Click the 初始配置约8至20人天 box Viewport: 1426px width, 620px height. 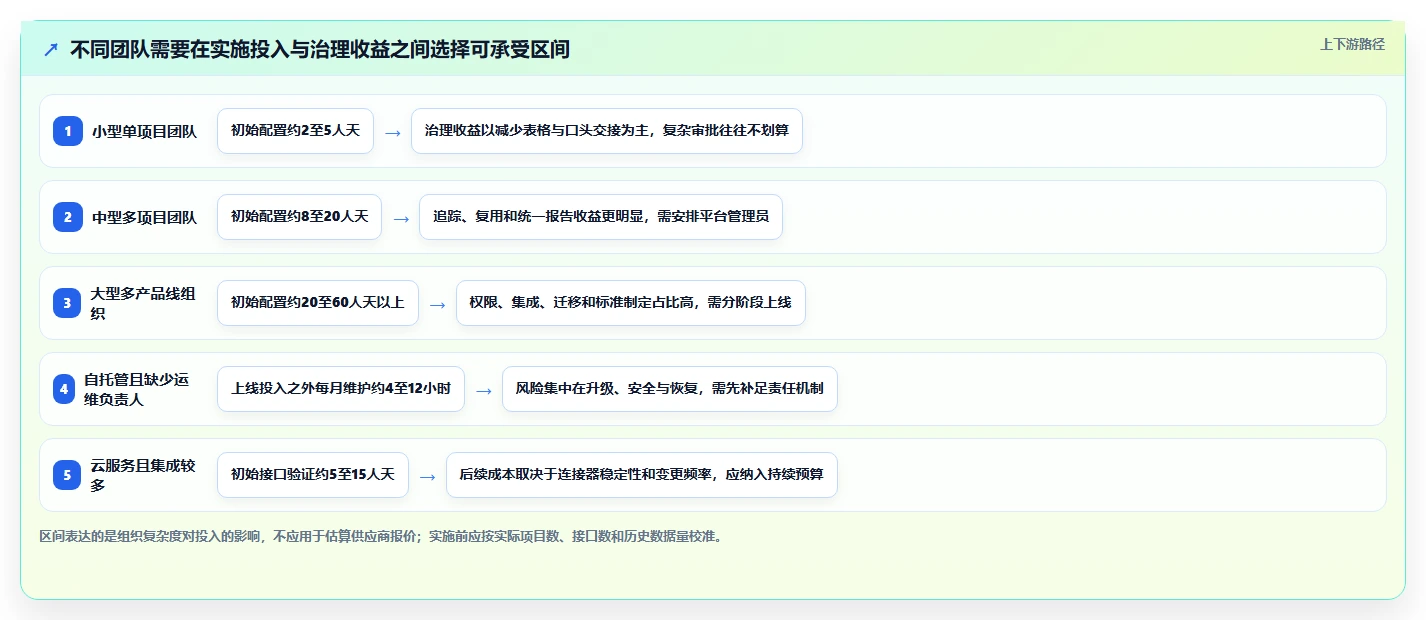click(299, 217)
